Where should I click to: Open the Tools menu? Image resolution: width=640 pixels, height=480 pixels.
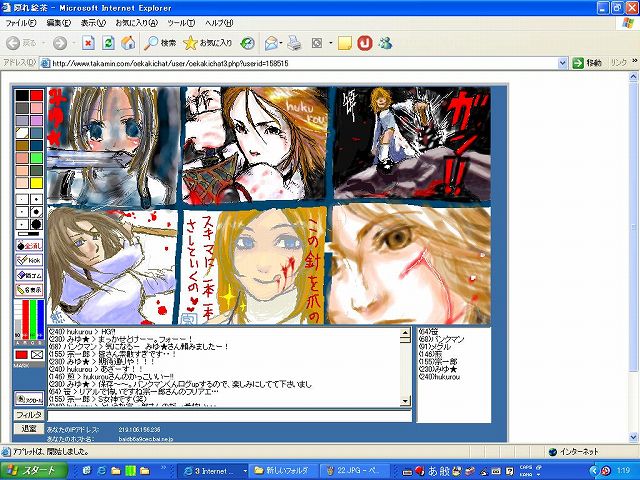click(181, 23)
